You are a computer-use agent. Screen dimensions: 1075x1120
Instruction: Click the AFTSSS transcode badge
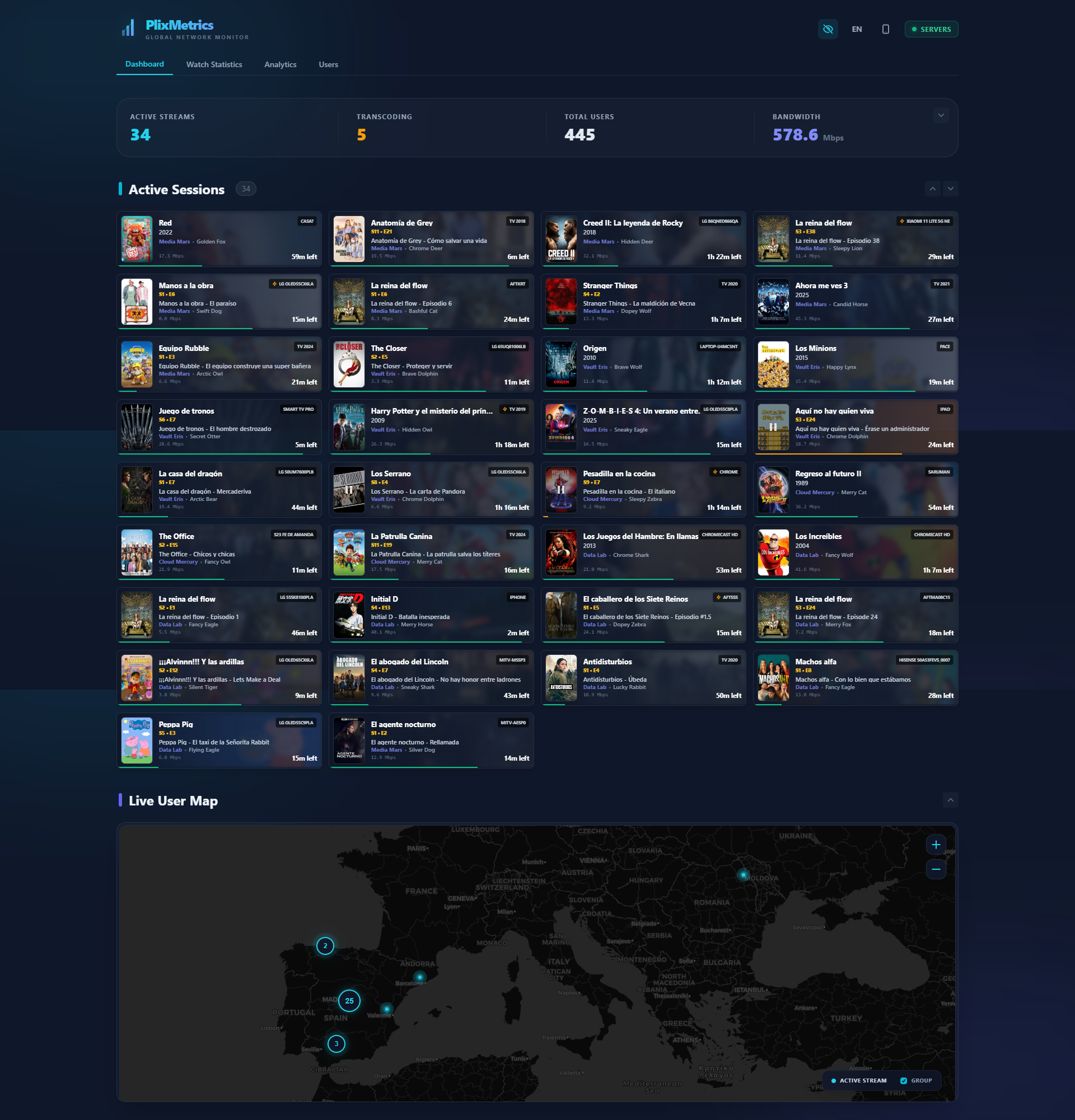(x=727, y=597)
